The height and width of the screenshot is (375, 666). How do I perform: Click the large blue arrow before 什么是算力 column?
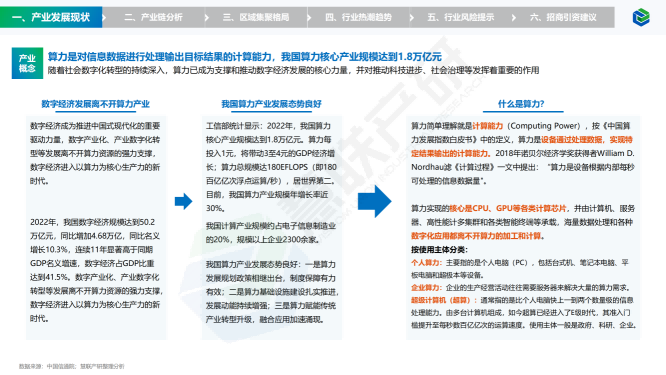pyautogui.click(x=374, y=202)
